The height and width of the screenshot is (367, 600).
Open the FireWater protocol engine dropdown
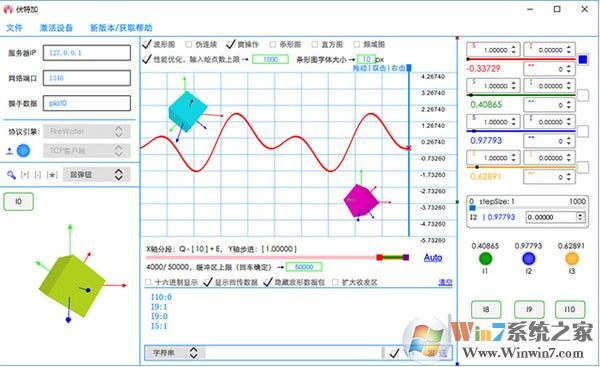click(87, 131)
